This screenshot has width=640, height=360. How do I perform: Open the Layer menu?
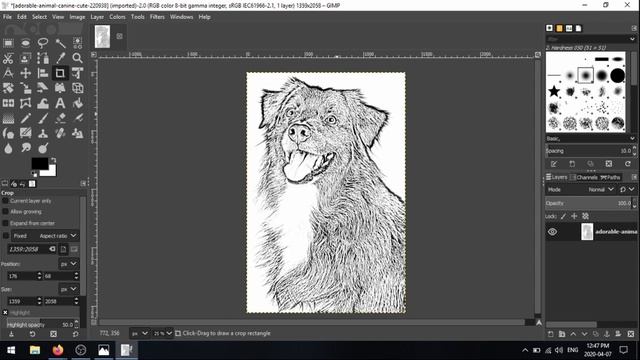(97, 17)
